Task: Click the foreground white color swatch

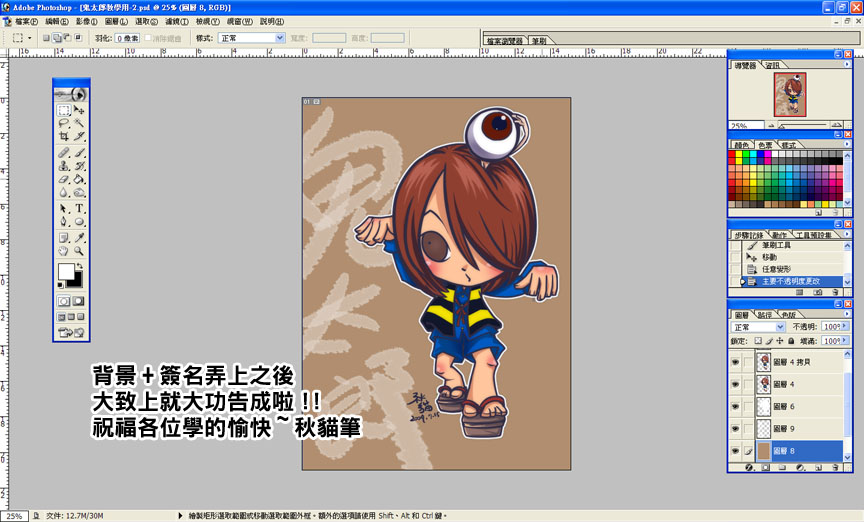Action: (66, 271)
